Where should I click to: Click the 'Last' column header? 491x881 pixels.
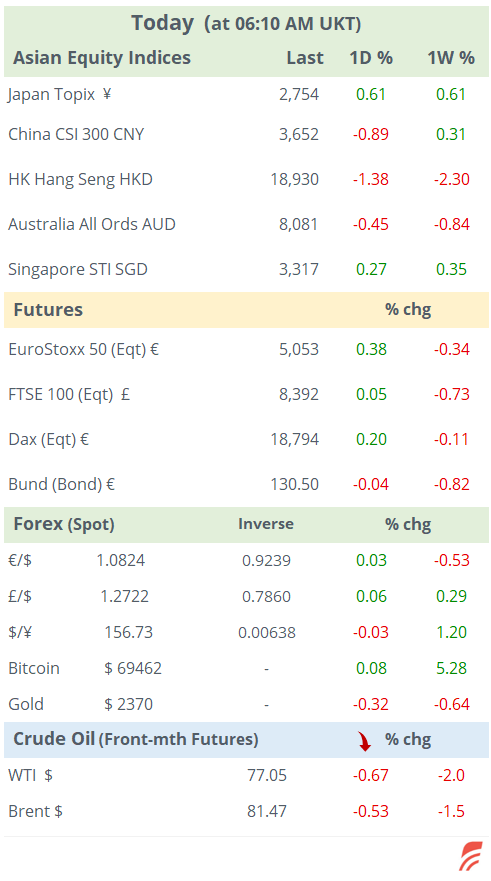pos(305,57)
